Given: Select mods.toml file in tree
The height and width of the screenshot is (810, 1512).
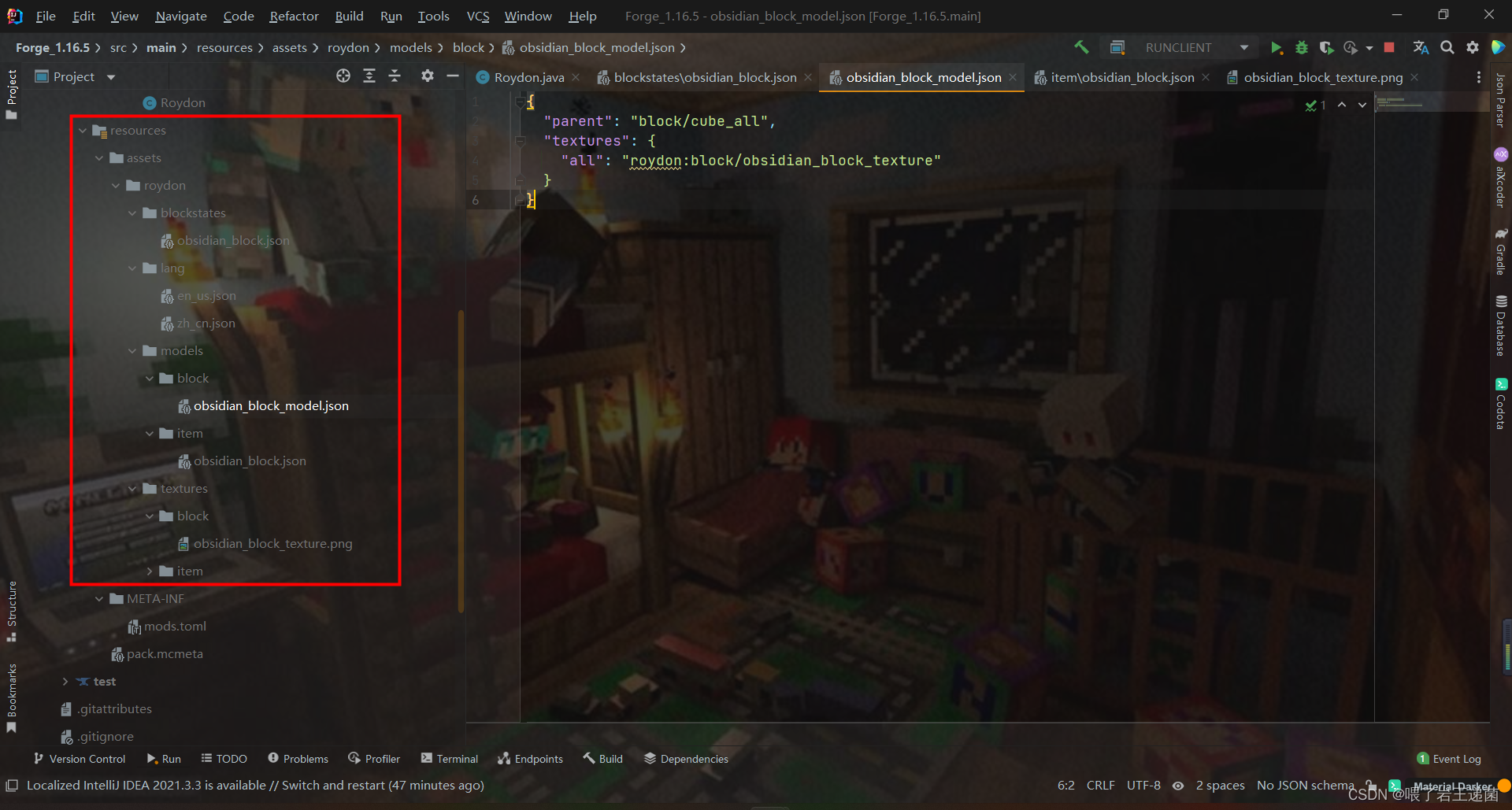Looking at the screenshot, I should pyautogui.click(x=167, y=627).
